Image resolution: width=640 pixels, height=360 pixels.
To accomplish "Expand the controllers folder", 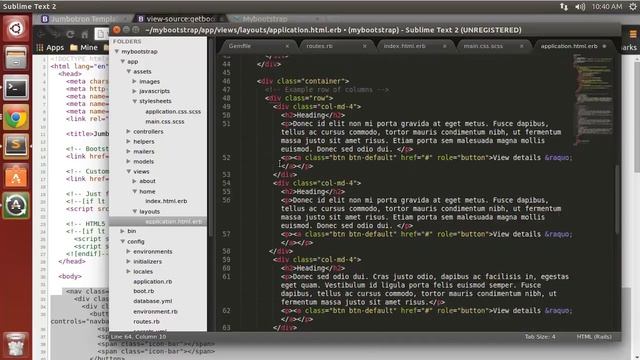I will pyautogui.click(x=129, y=131).
